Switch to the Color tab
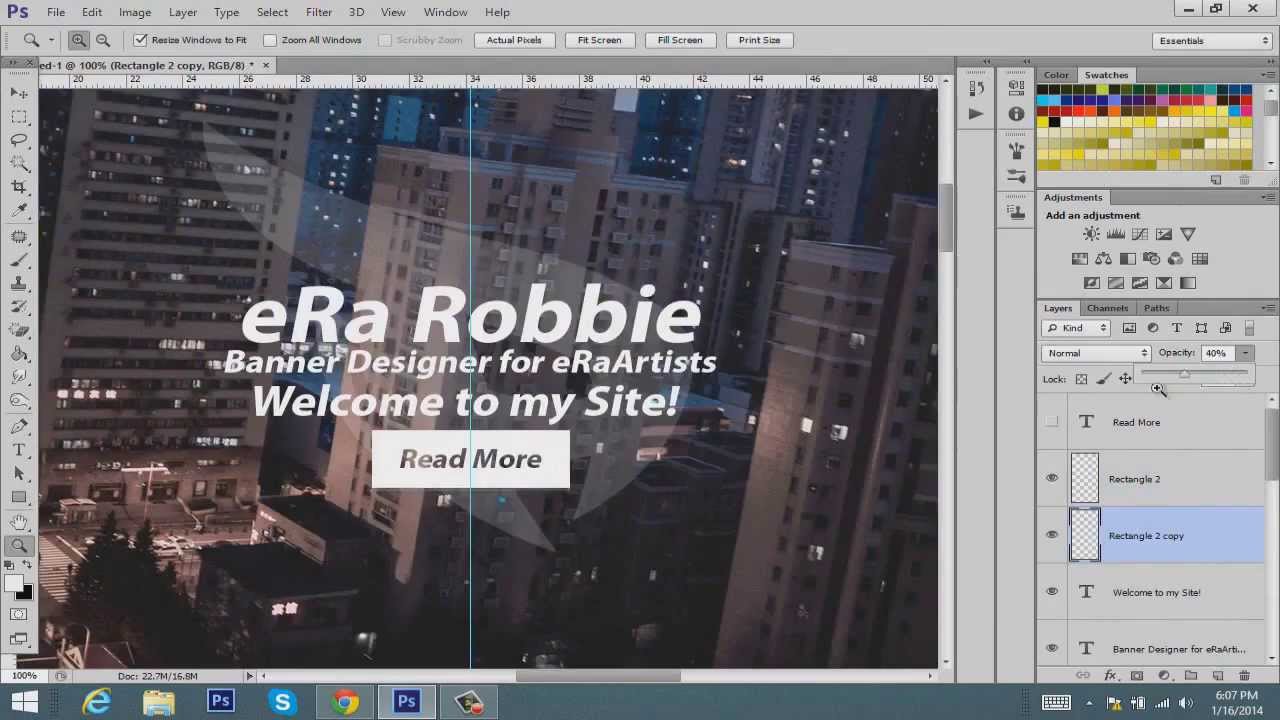 [x=1056, y=75]
